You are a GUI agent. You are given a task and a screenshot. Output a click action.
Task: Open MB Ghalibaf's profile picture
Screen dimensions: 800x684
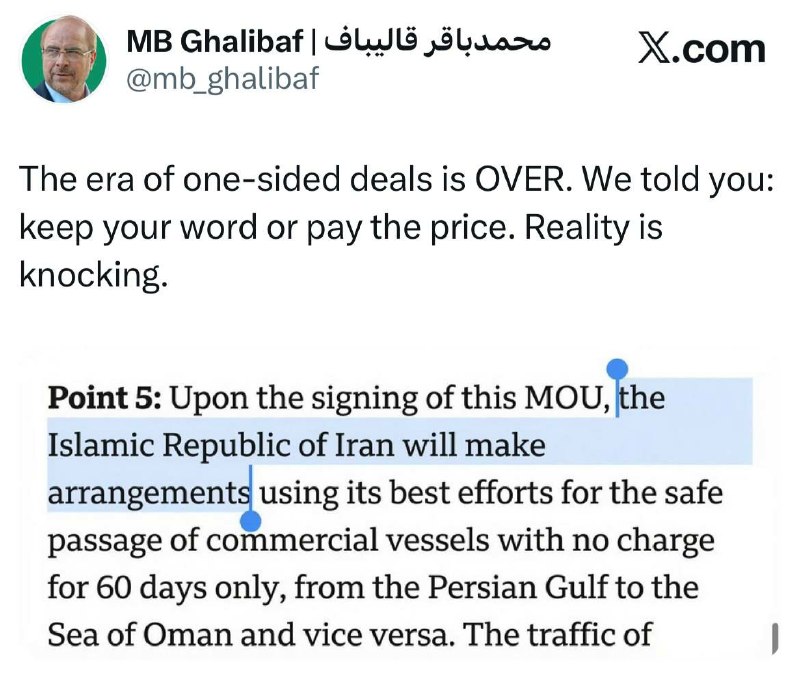[64, 61]
